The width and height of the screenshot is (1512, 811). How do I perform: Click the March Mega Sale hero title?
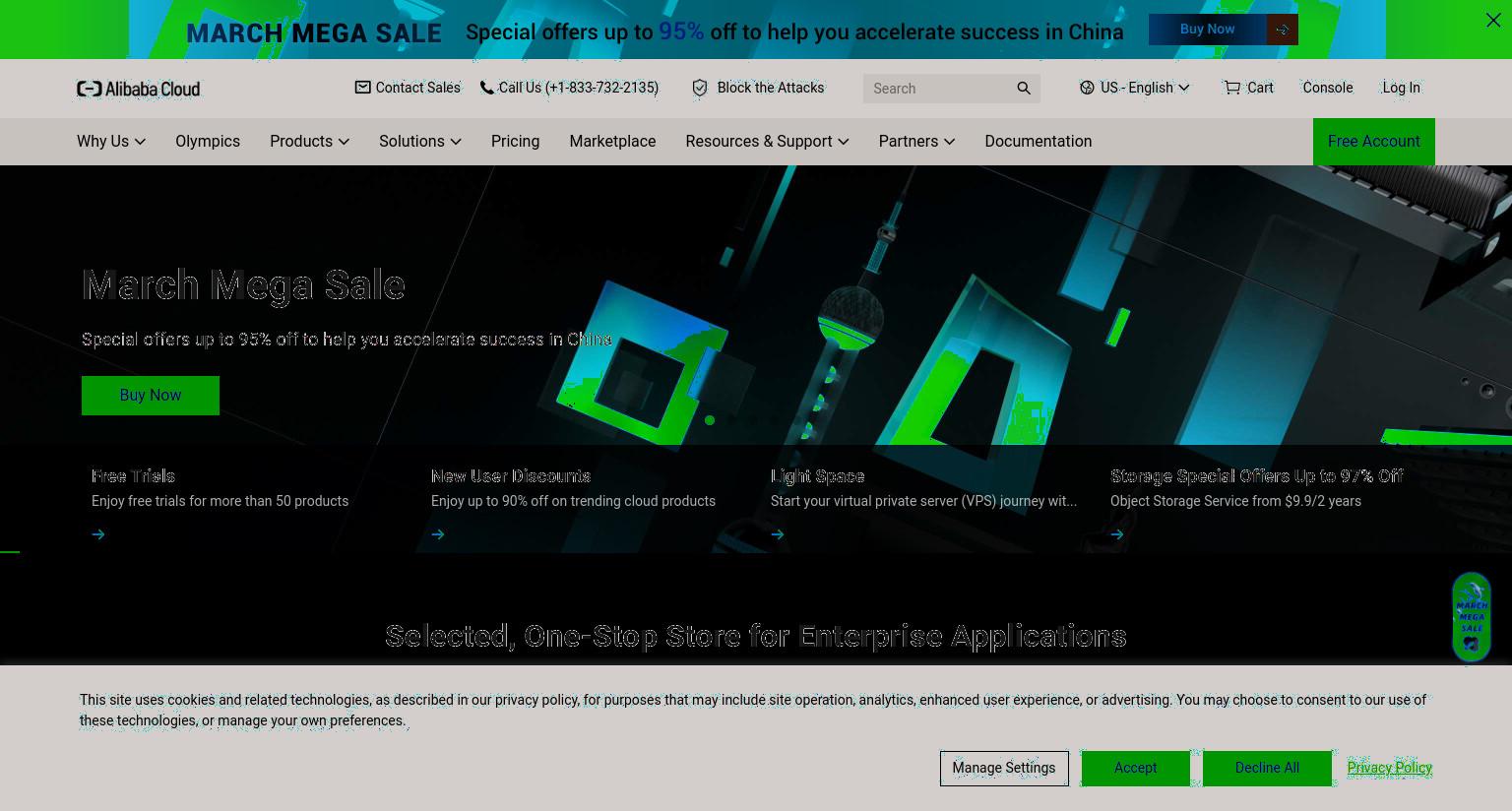pos(243,285)
